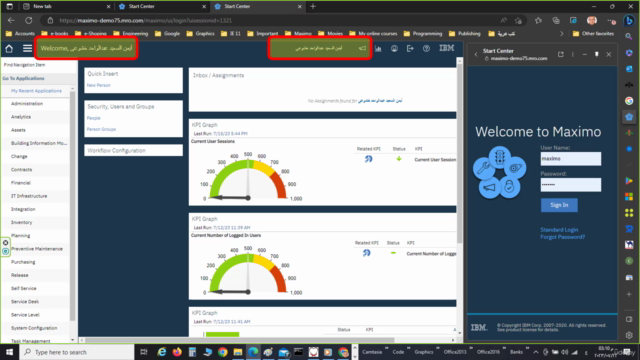Click the Sign Out icon
Viewport: 640px width, 360px height.
pyautogui.click(x=410, y=49)
